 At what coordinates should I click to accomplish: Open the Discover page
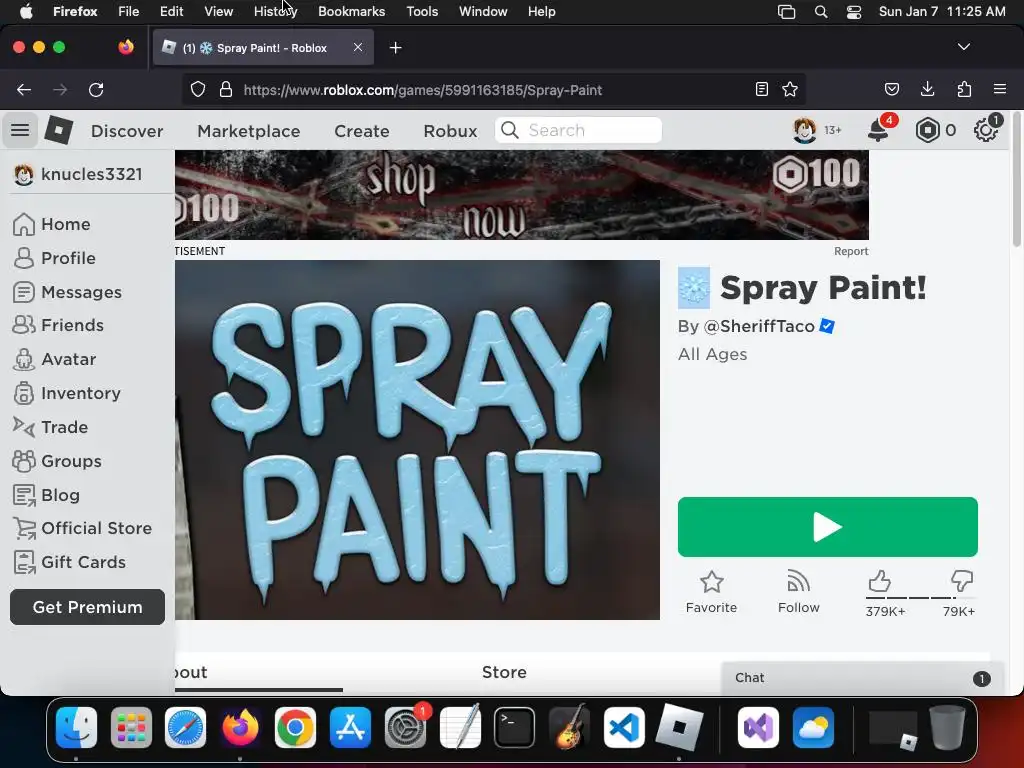(x=127, y=131)
